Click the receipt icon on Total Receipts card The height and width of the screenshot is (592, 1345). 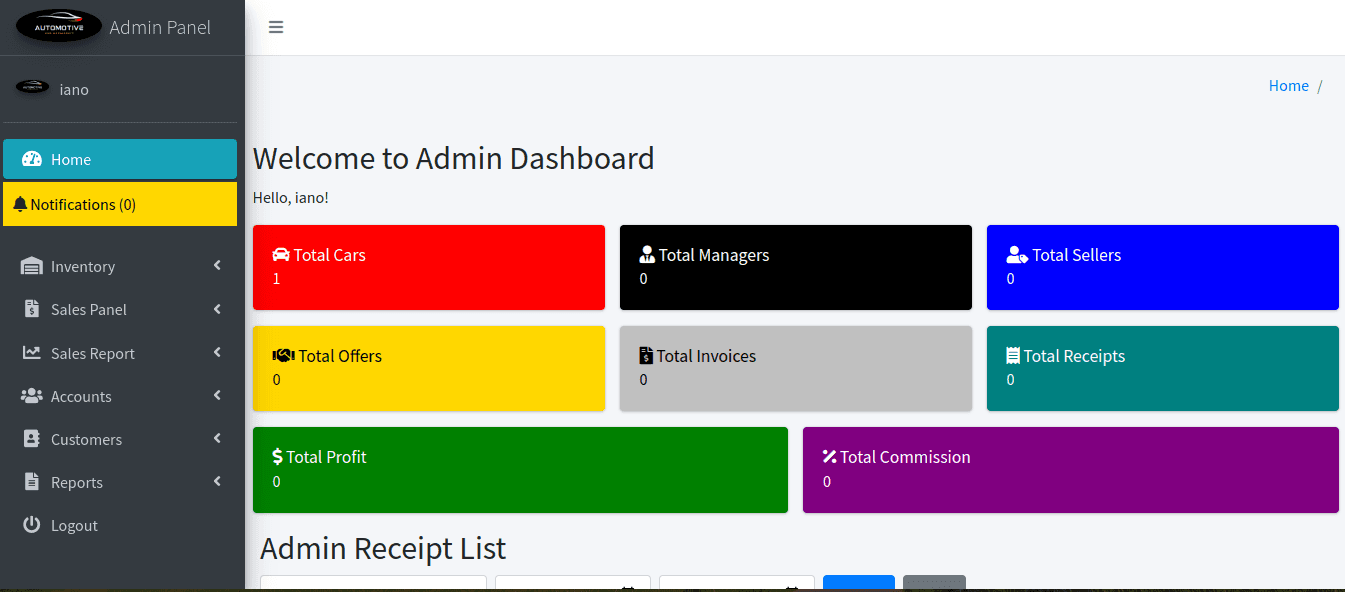click(x=1013, y=355)
